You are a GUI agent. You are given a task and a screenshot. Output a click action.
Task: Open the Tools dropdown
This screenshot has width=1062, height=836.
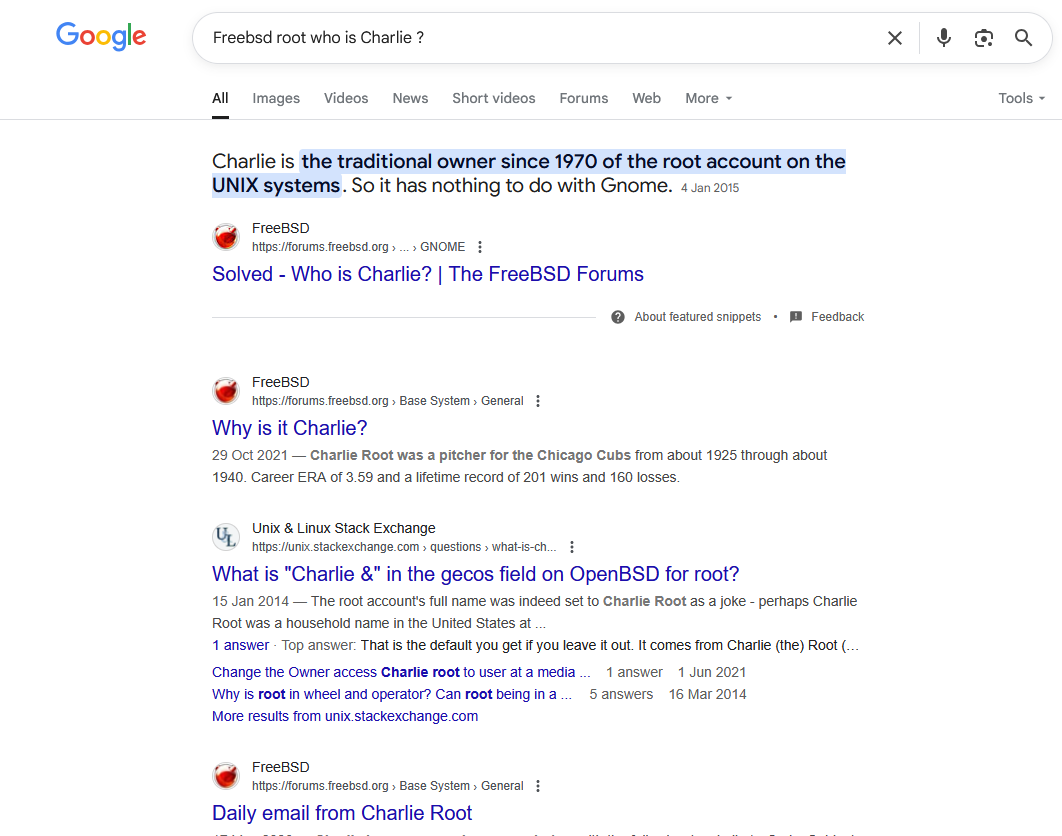pyautogui.click(x=1021, y=98)
